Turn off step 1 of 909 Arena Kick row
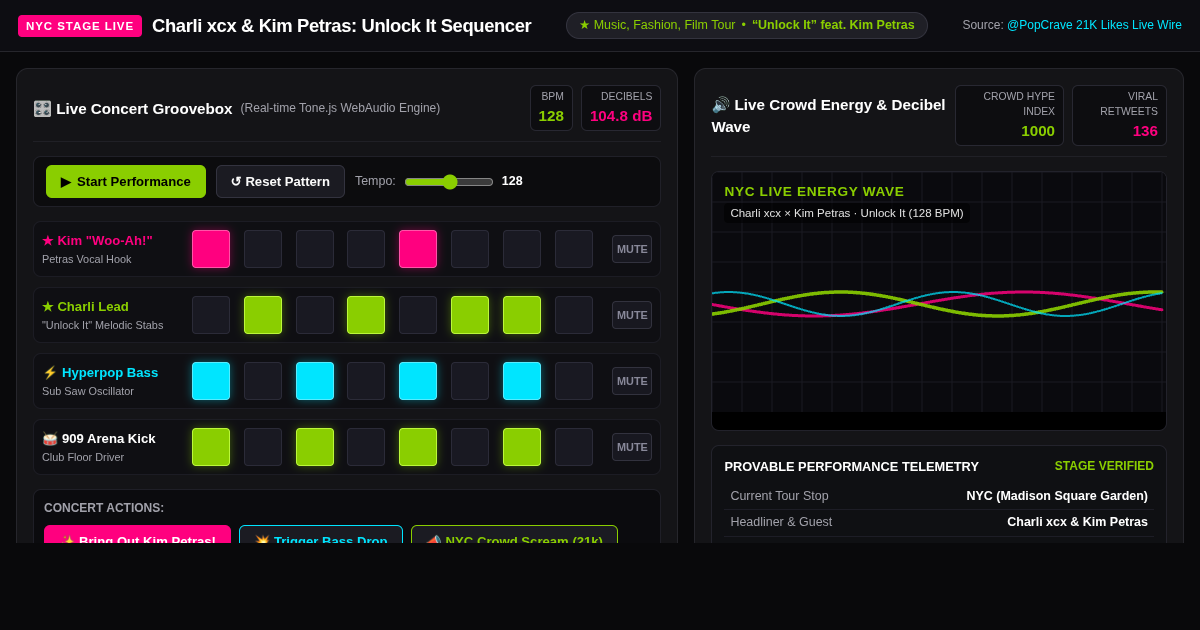The image size is (1200, 630). tap(211, 447)
